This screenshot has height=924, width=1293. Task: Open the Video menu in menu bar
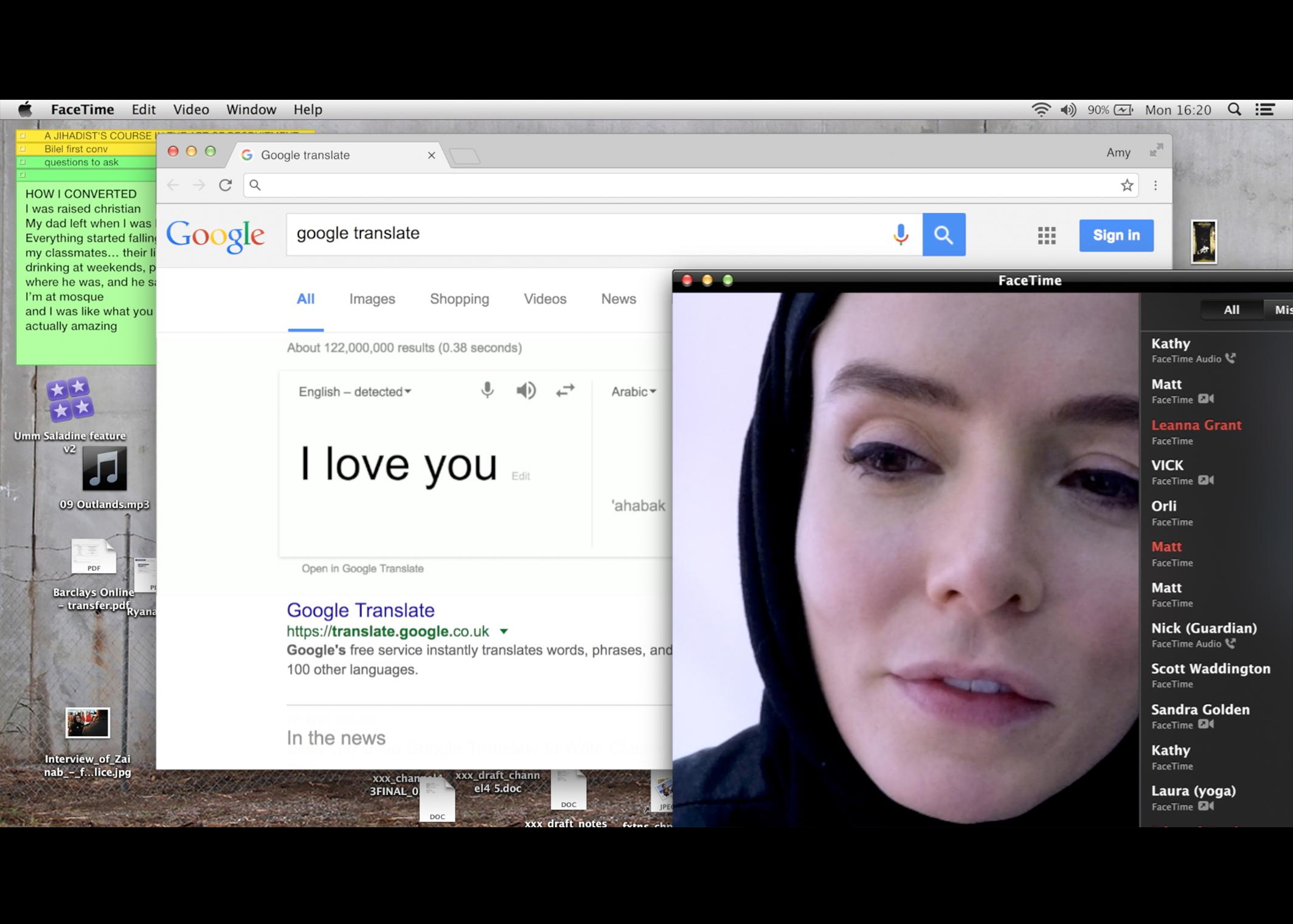coord(191,109)
